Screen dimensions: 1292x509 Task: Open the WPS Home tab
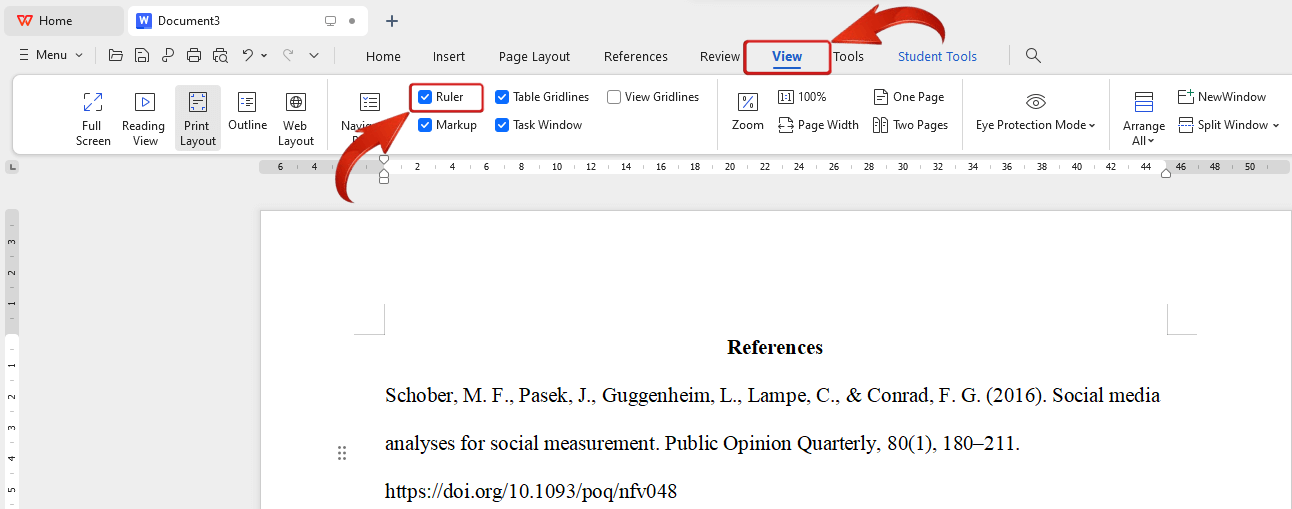click(x=63, y=21)
